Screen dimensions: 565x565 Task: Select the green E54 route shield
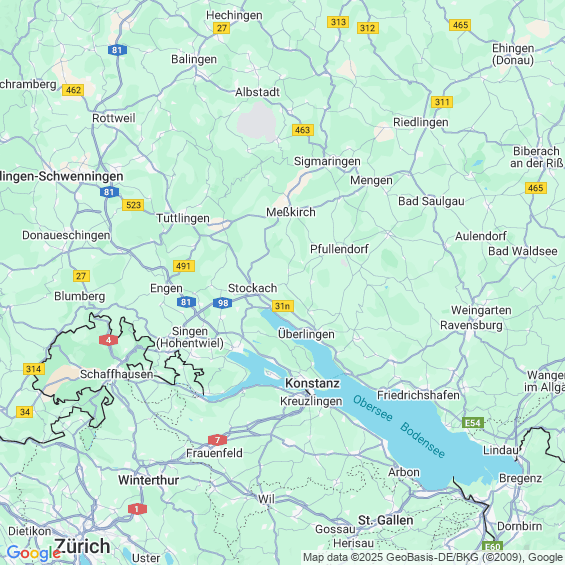click(473, 423)
